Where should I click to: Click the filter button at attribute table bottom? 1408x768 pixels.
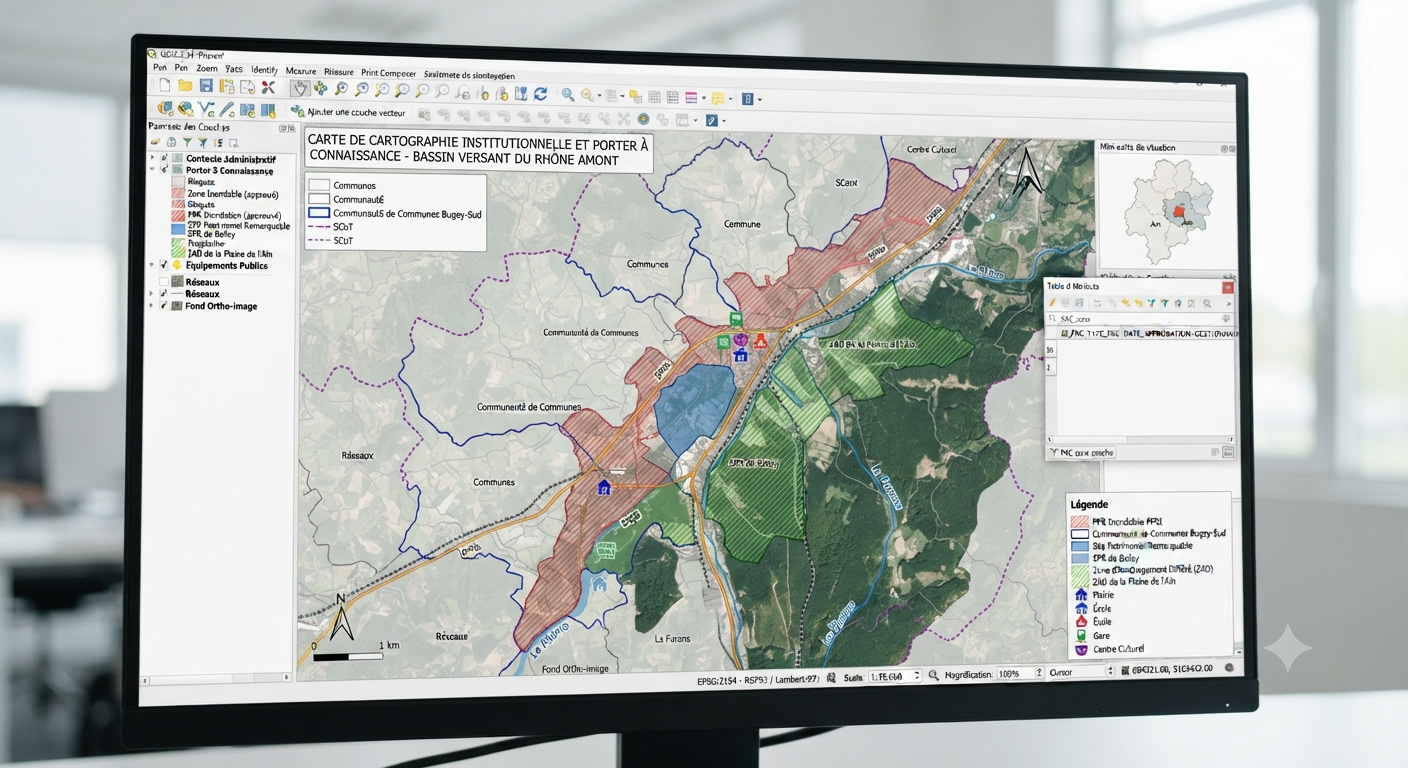[1081, 453]
